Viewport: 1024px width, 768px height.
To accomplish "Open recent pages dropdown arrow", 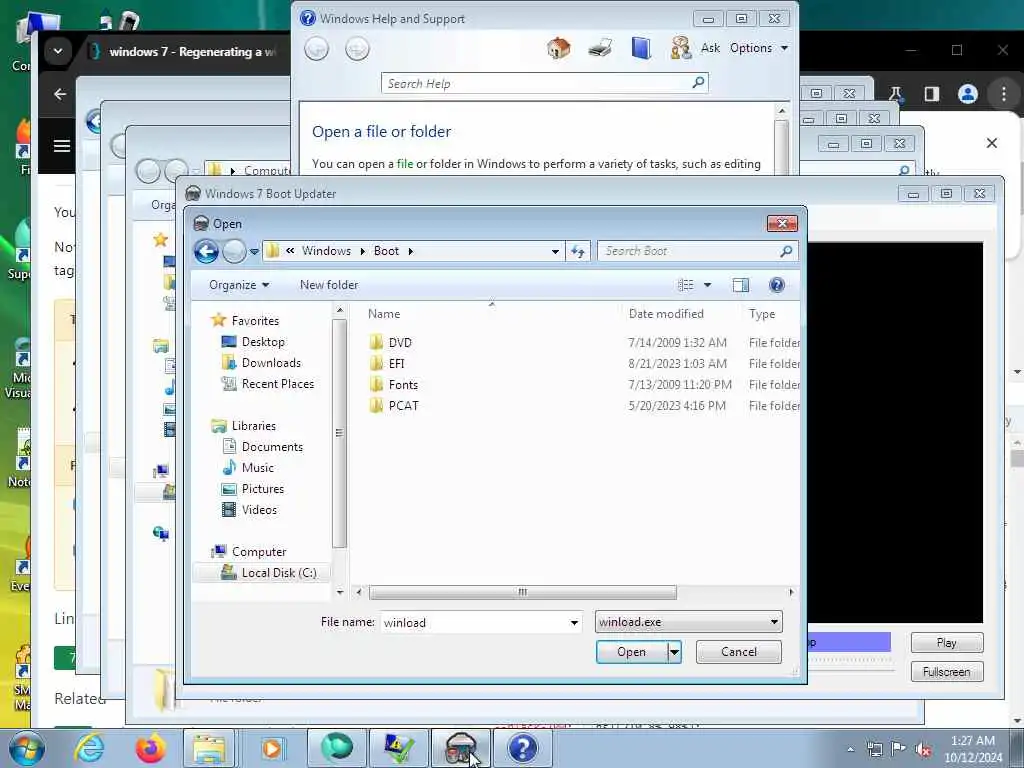I will coord(254,251).
